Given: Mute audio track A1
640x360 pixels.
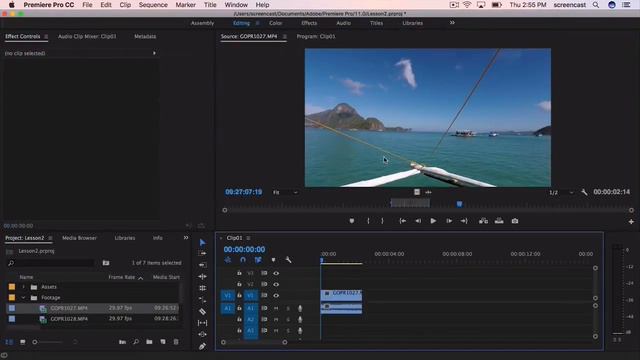Looking at the screenshot, I should tap(276, 308).
